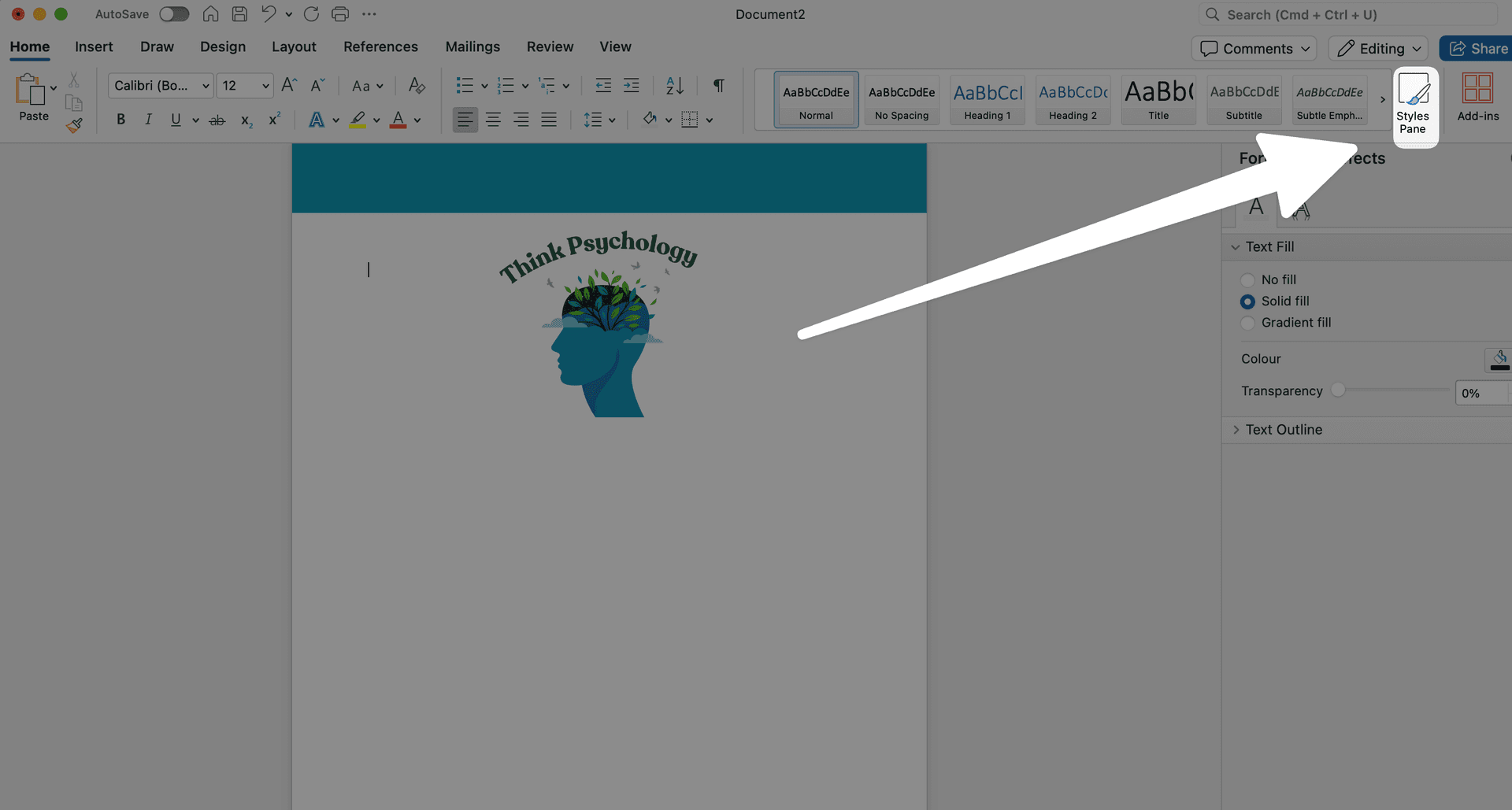Toggle the AutoSave switch
The width and height of the screenshot is (1512, 810).
[174, 14]
